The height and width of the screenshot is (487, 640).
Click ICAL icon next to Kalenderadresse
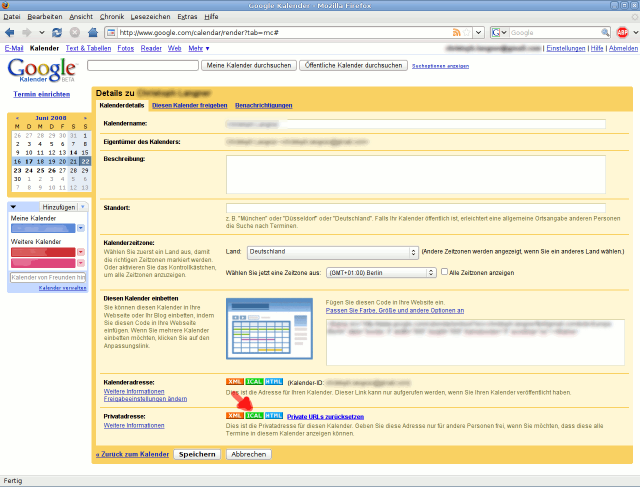[x=254, y=382]
